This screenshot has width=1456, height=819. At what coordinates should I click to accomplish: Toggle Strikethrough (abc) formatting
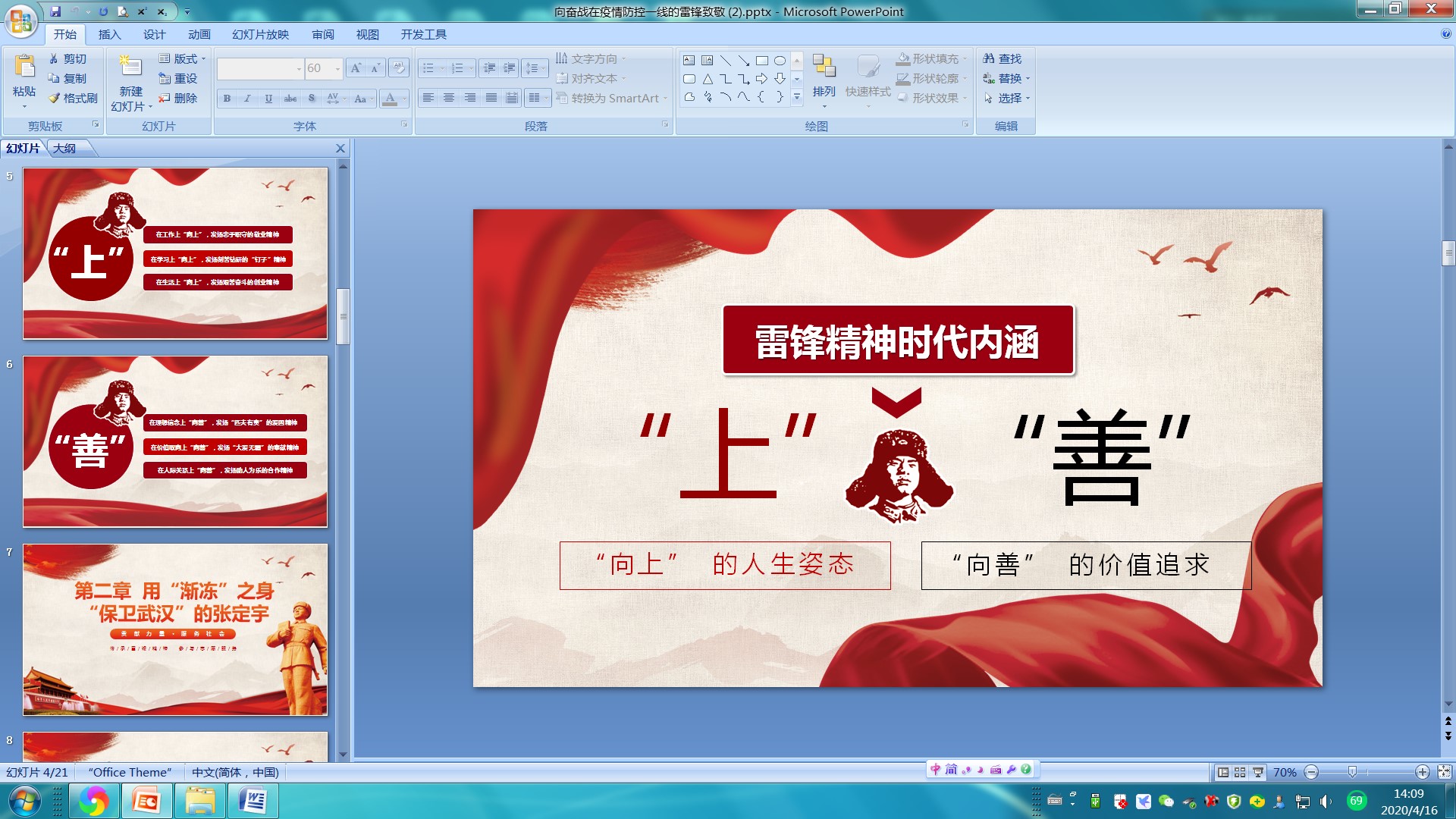[x=290, y=98]
